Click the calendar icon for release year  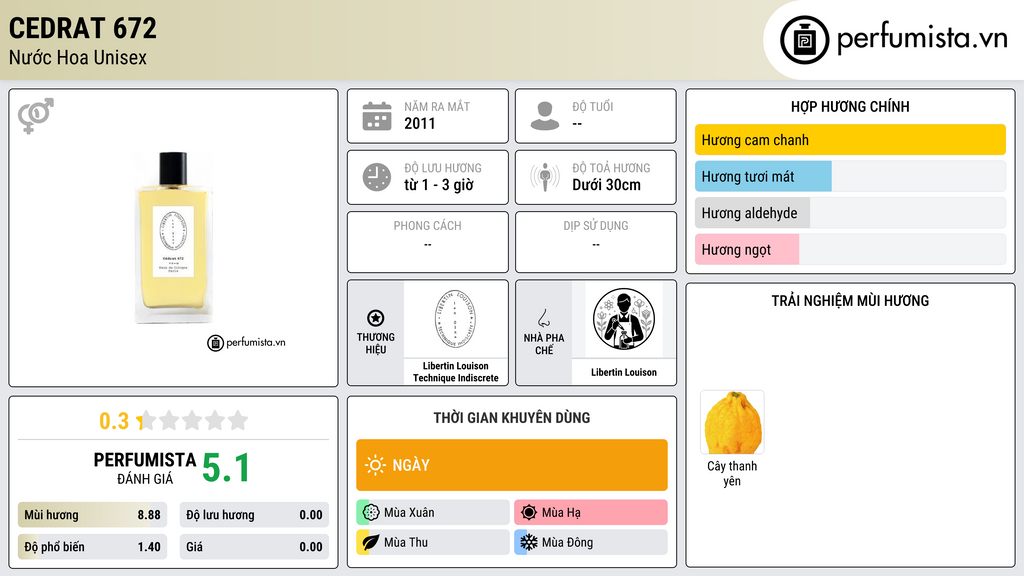pos(377,116)
